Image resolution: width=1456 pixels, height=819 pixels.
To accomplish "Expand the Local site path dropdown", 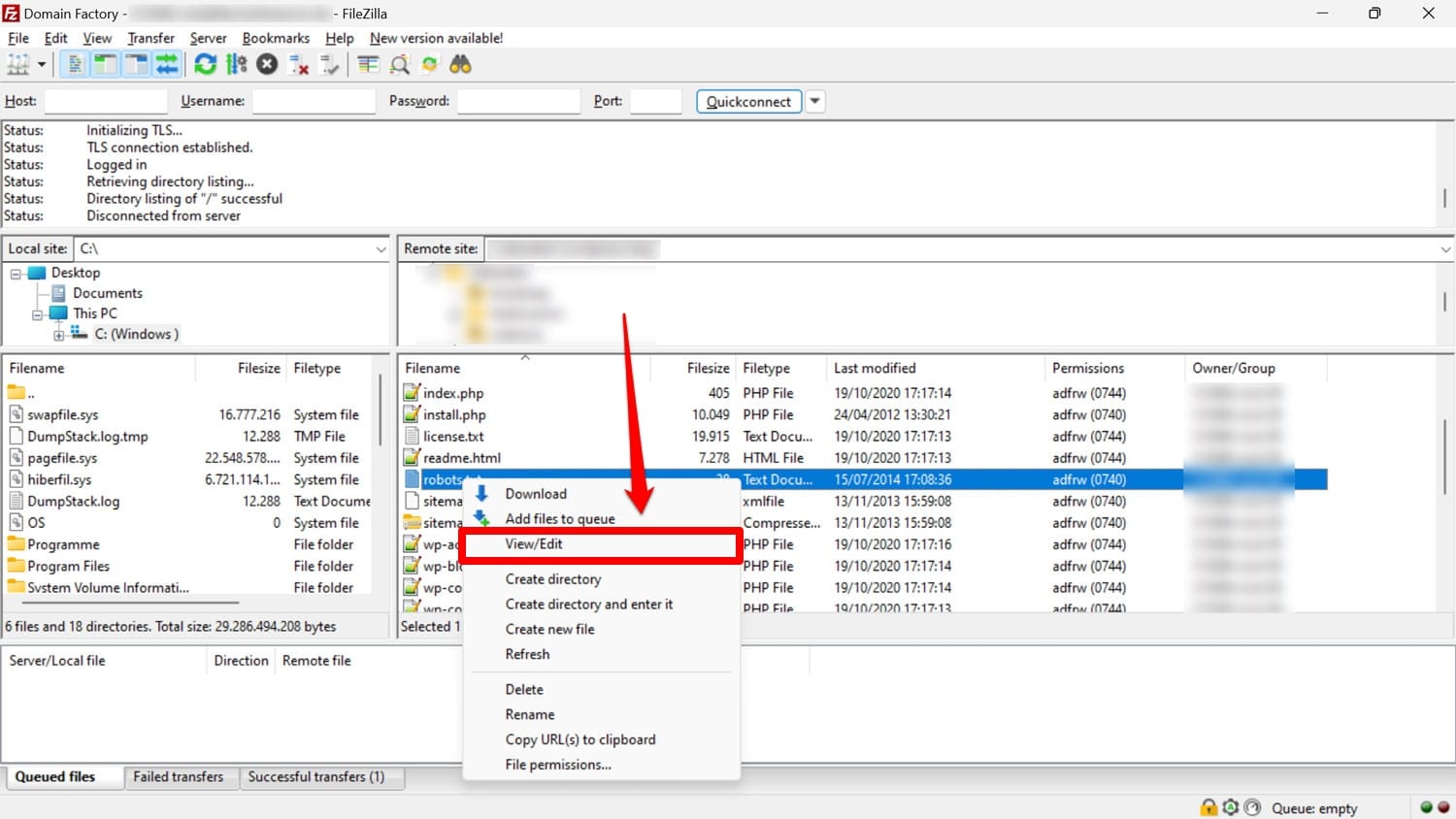I will (381, 249).
